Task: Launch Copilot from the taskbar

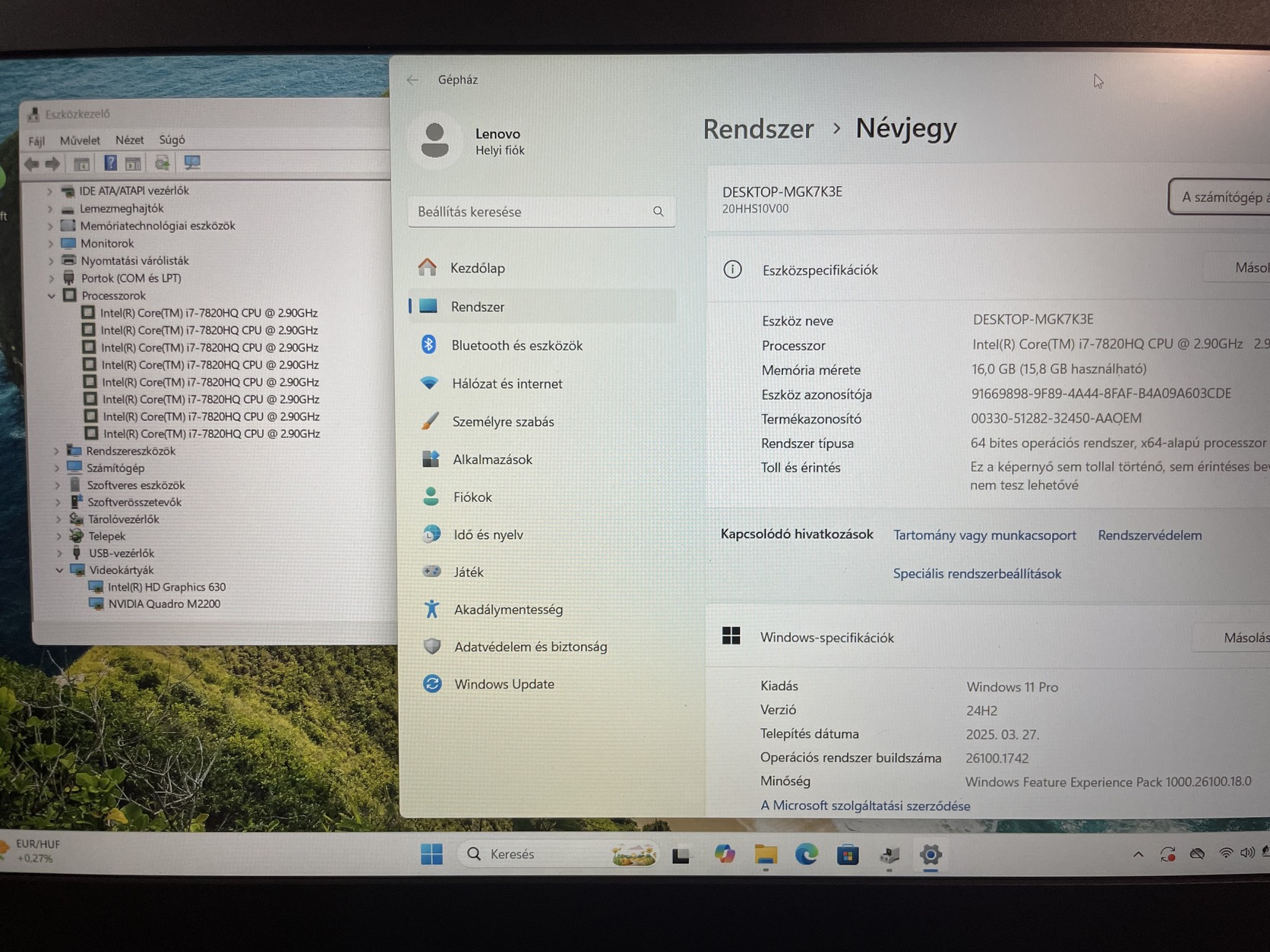Action: 724,854
